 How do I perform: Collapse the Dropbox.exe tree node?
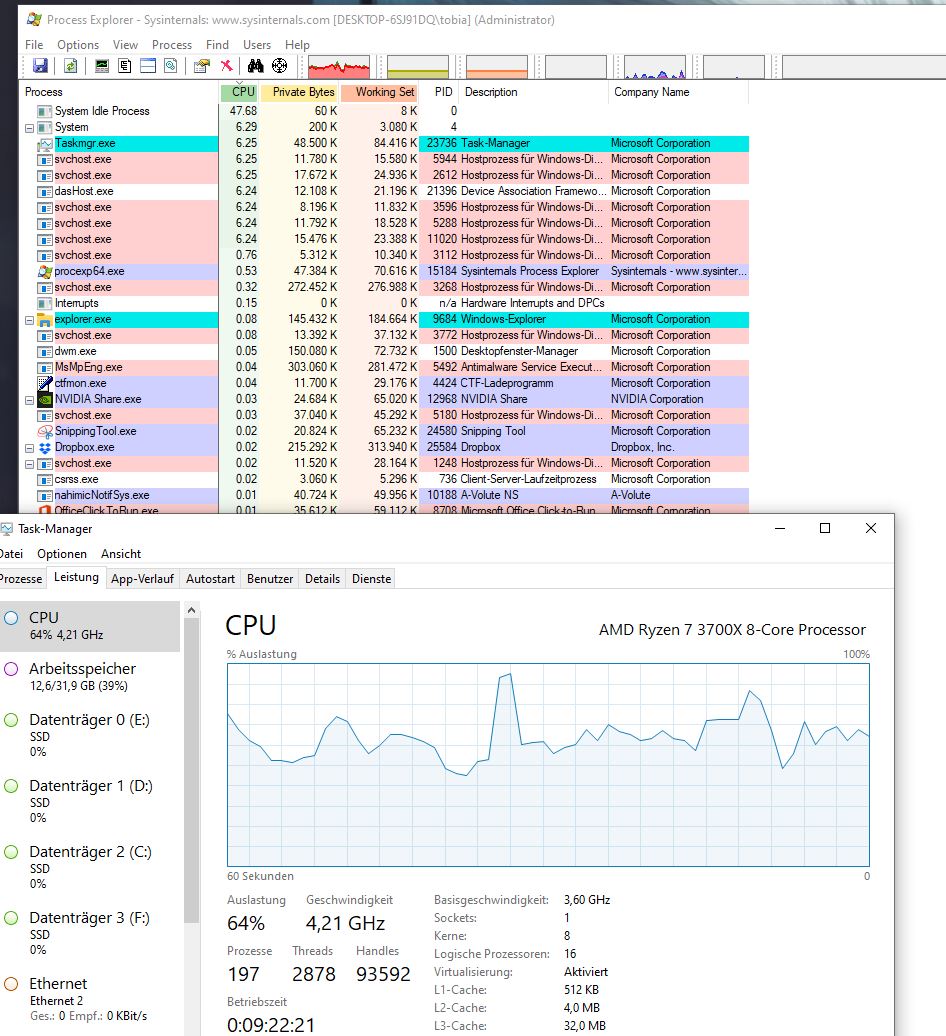coord(29,447)
